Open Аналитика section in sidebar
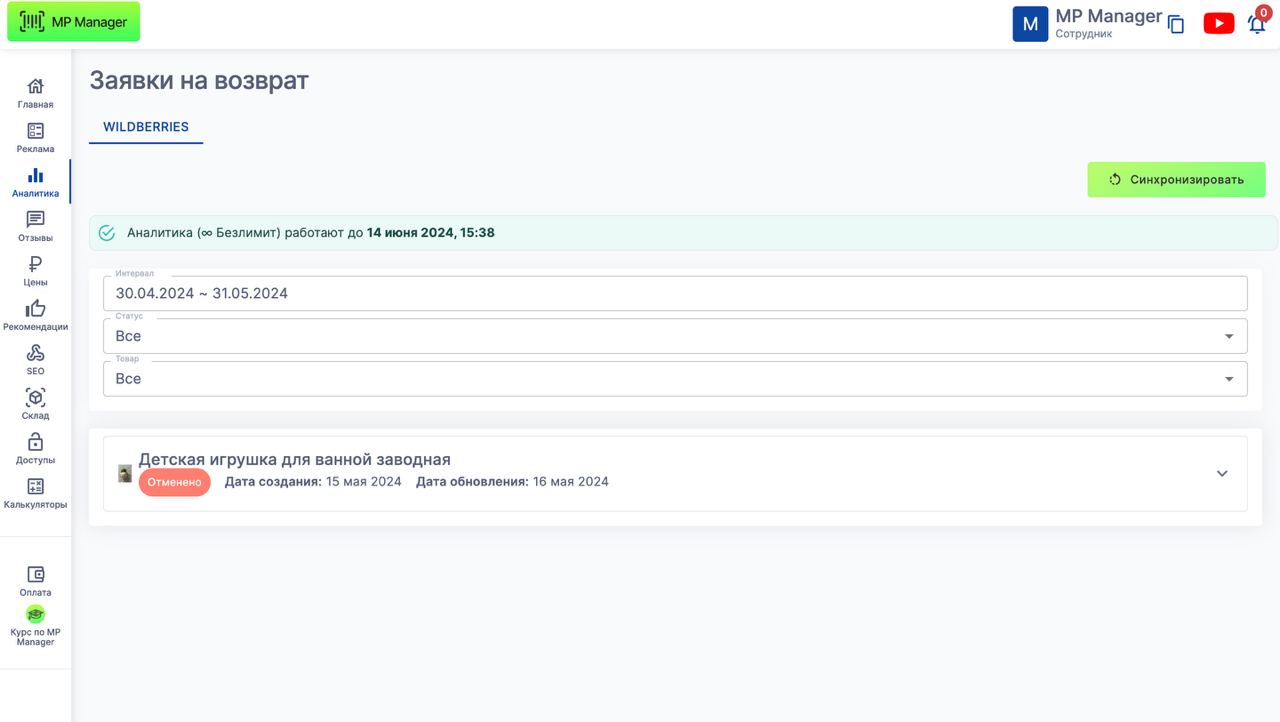The width and height of the screenshot is (1280, 722). point(35,176)
